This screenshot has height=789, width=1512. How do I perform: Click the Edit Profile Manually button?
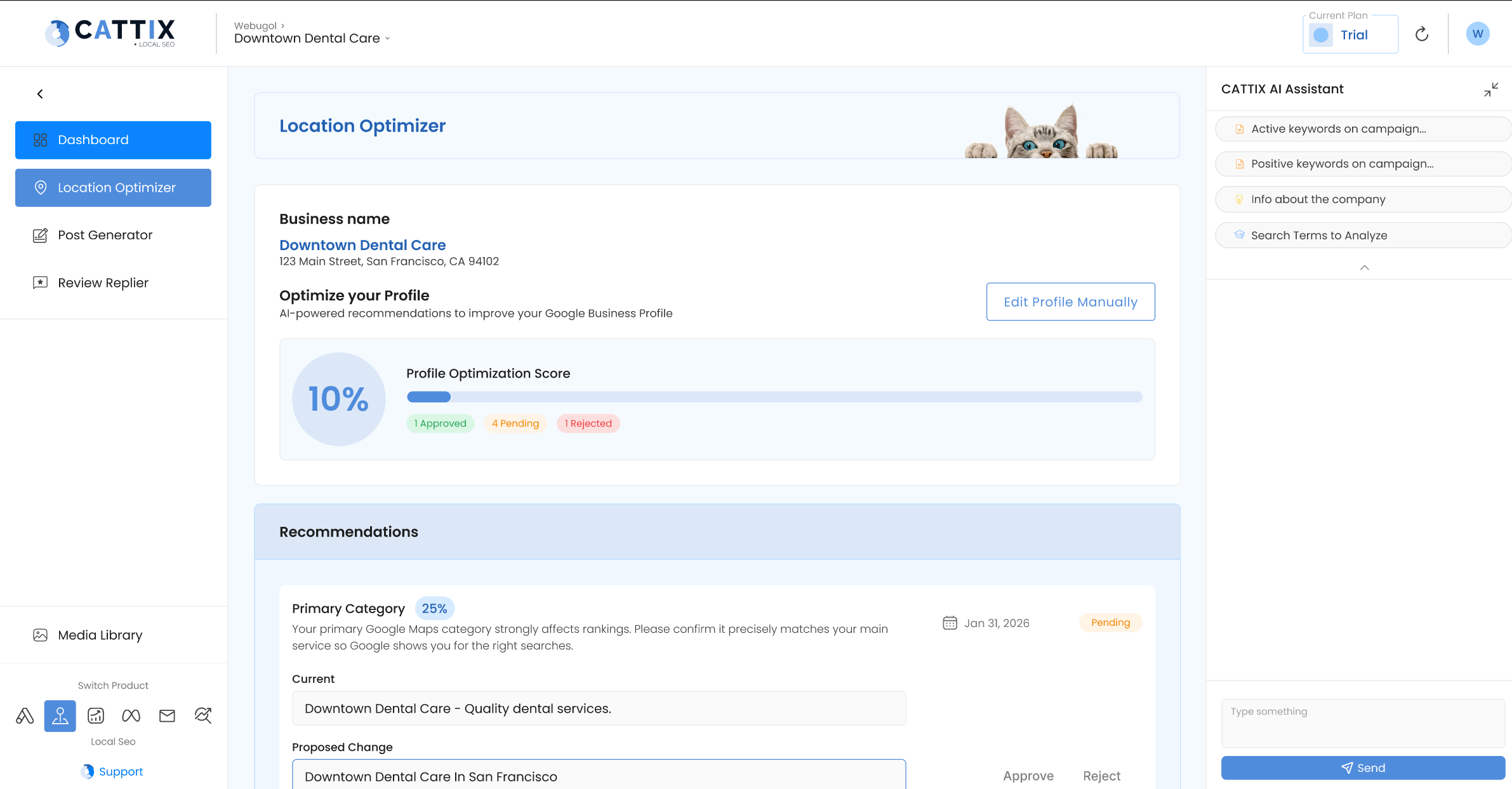tap(1070, 302)
